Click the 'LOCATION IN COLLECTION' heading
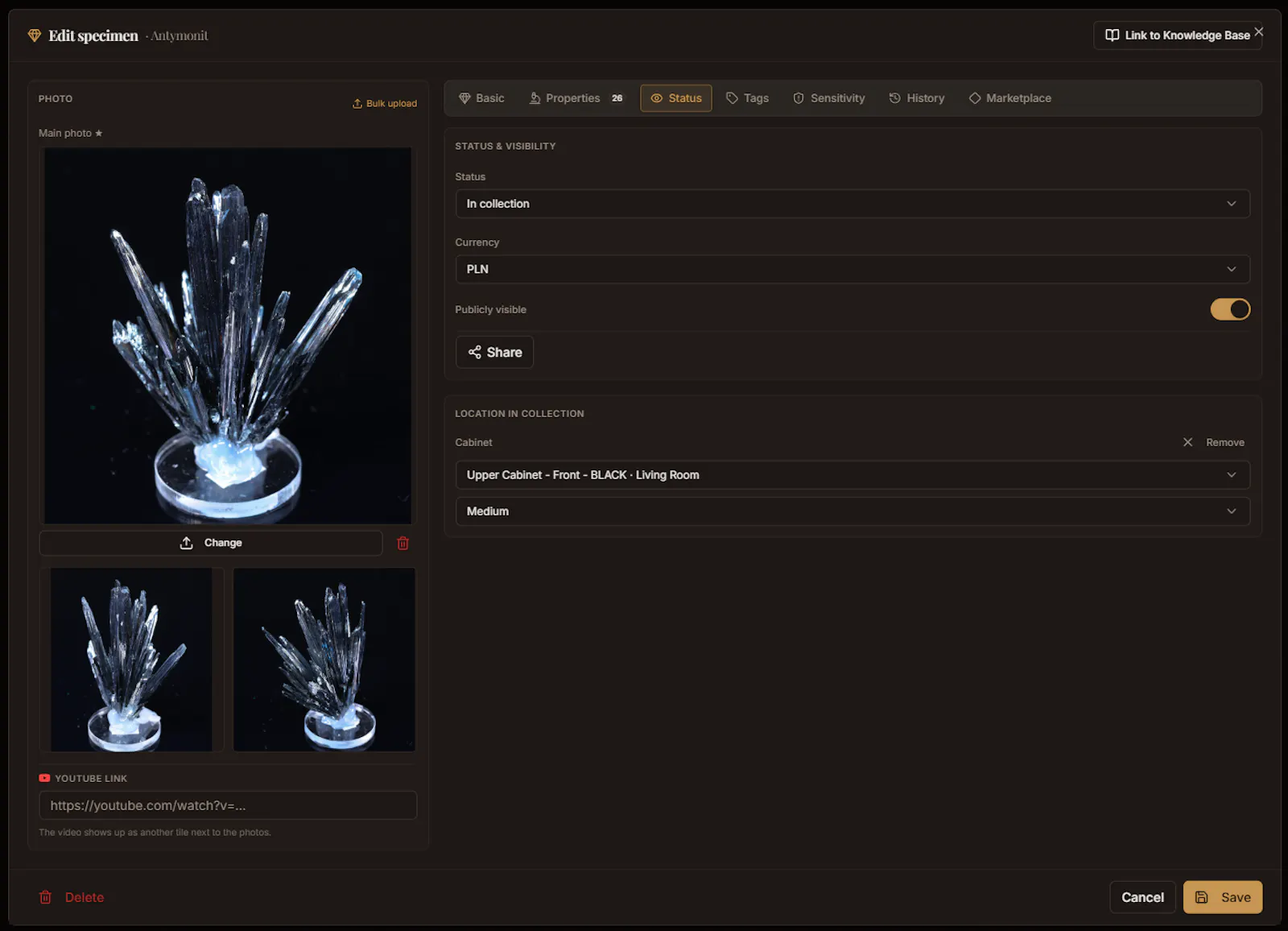 tap(519, 414)
